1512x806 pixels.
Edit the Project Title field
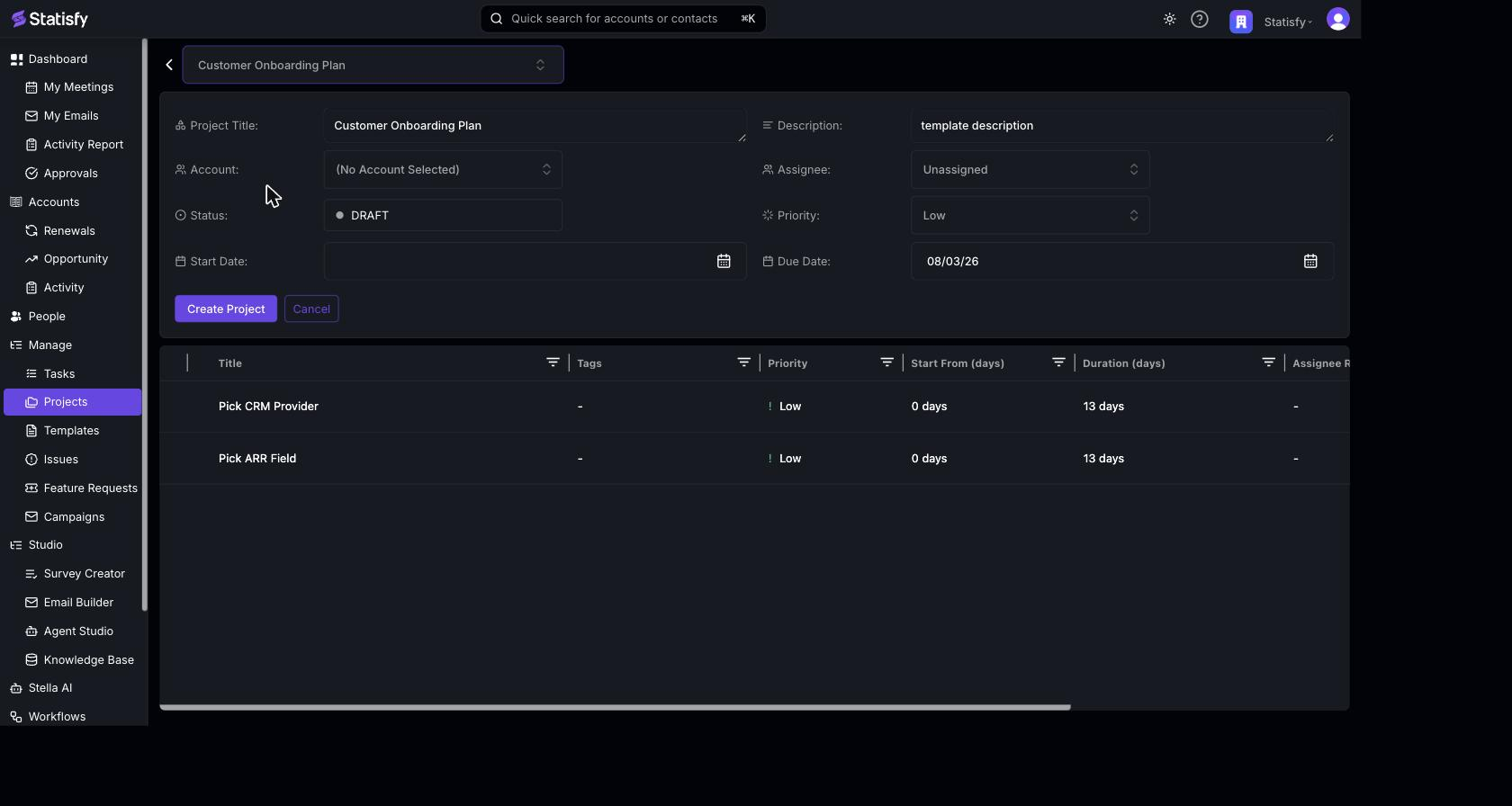coord(535,126)
